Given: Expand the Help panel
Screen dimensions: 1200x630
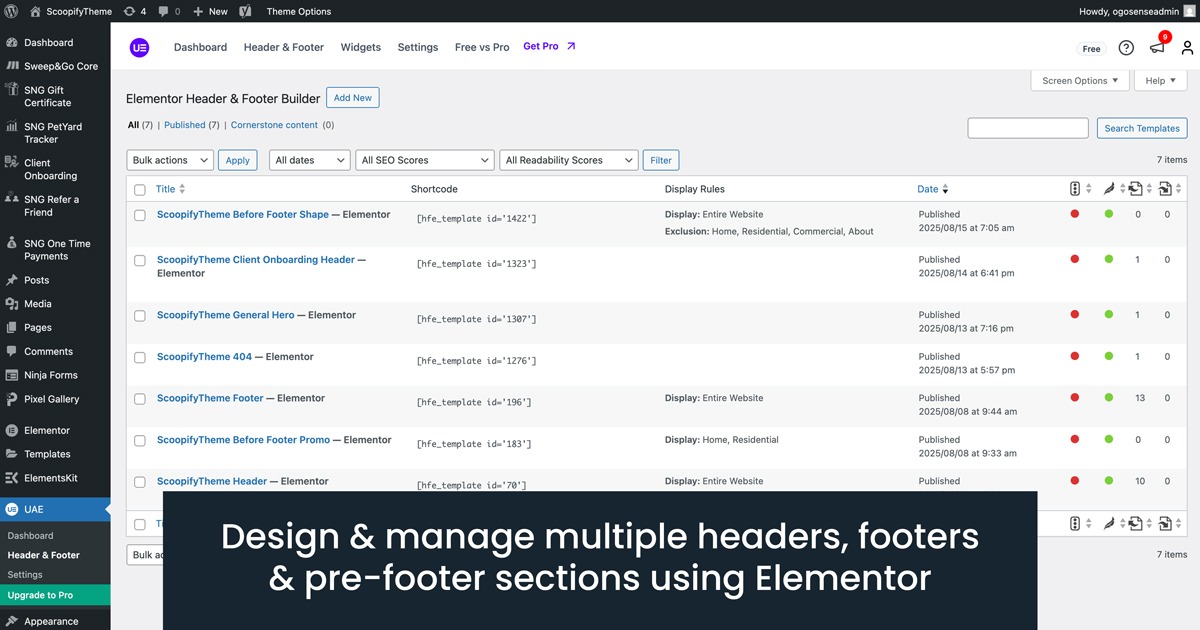Looking at the screenshot, I should (1160, 81).
